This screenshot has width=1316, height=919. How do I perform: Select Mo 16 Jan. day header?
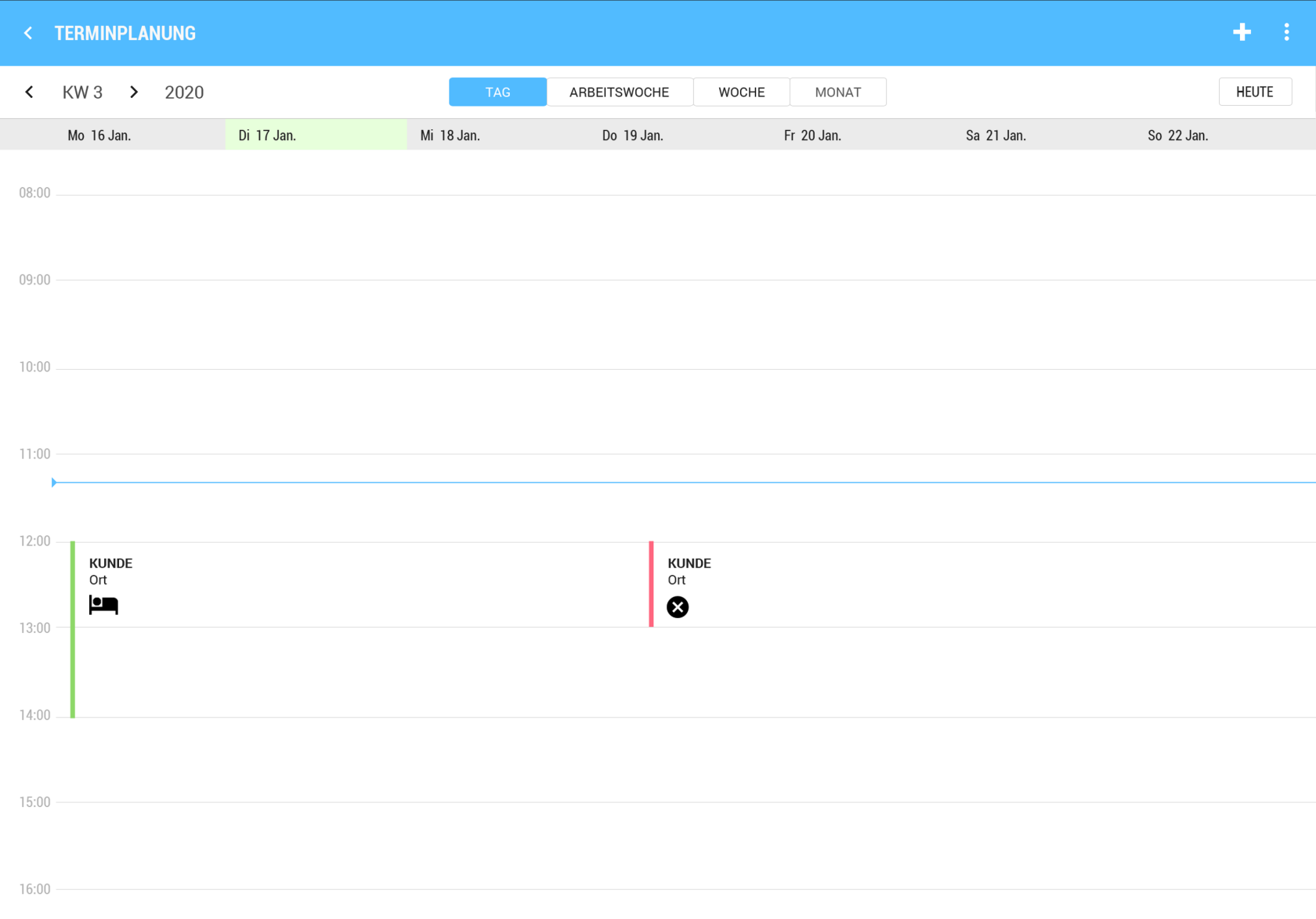(99, 136)
